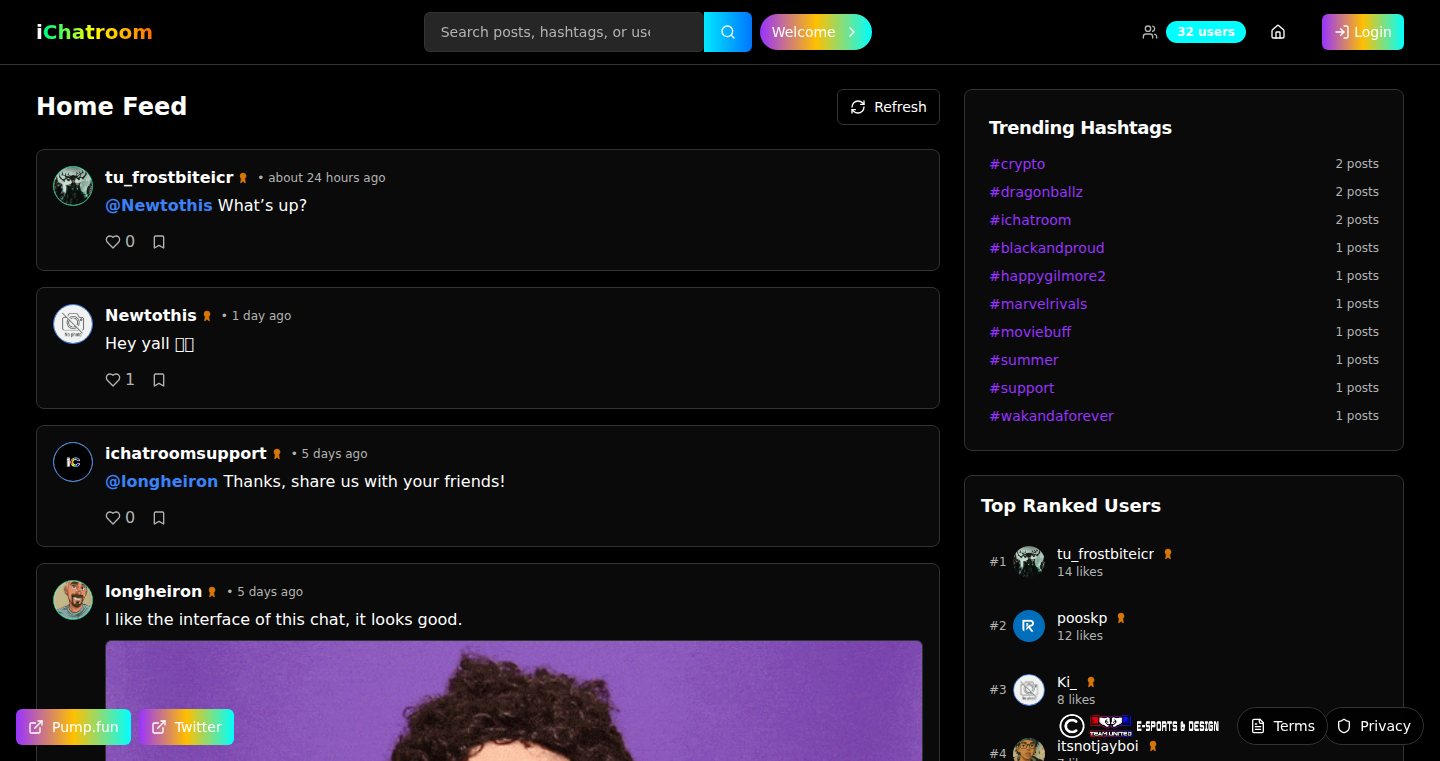Open ichatroomsupport's profile avatar

tap(73, 462)
